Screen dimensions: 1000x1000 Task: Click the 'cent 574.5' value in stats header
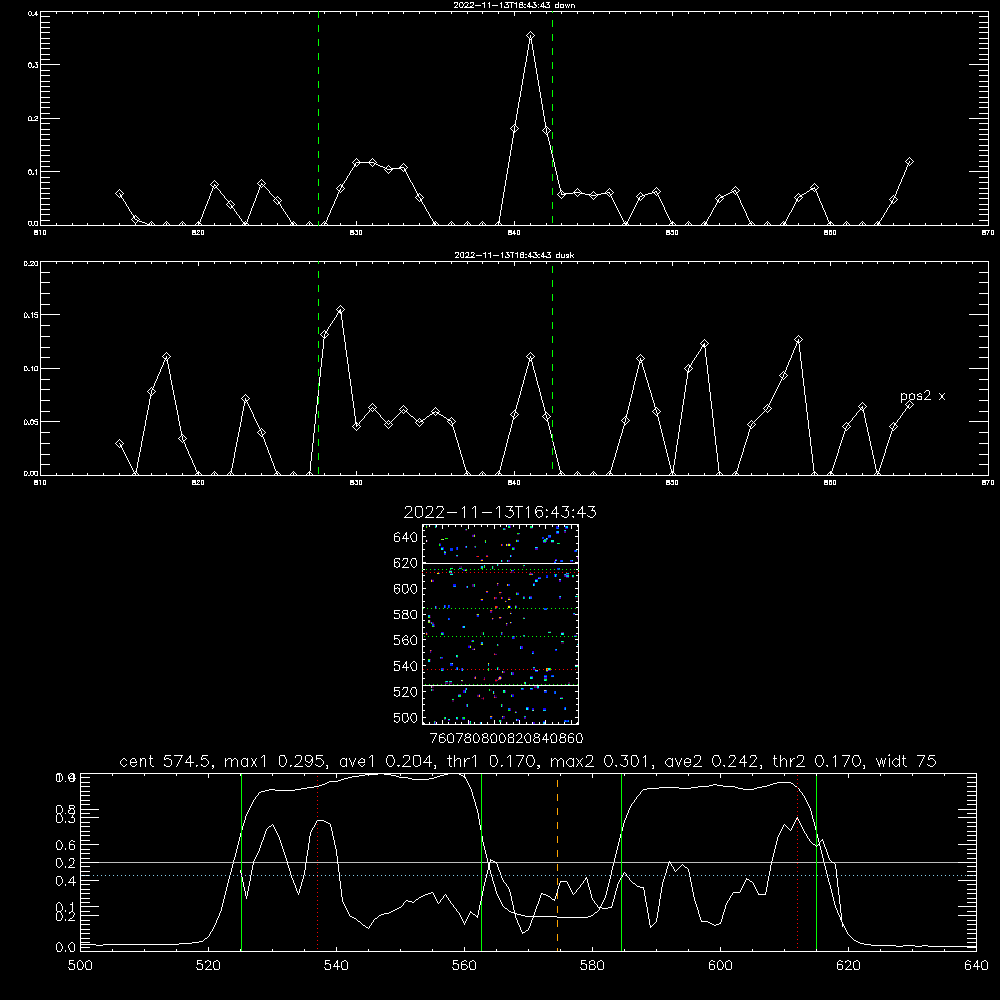pyautogui.click(x=166, y=761)
